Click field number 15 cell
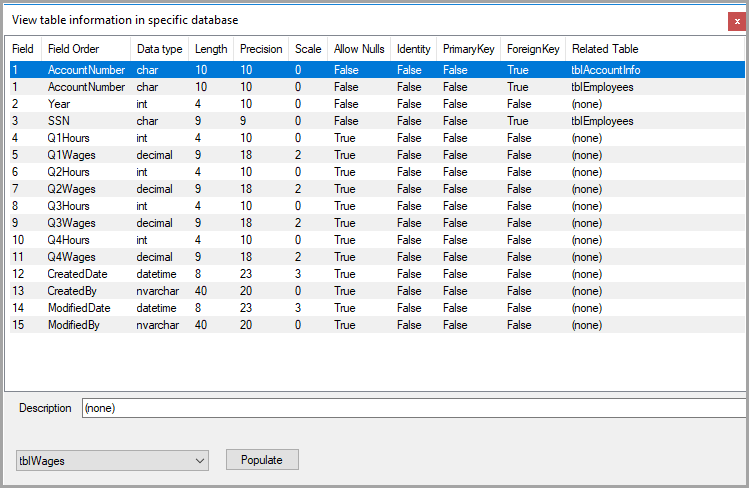The height and width of the screenshot is (488, 749). (x=18, y=325)
